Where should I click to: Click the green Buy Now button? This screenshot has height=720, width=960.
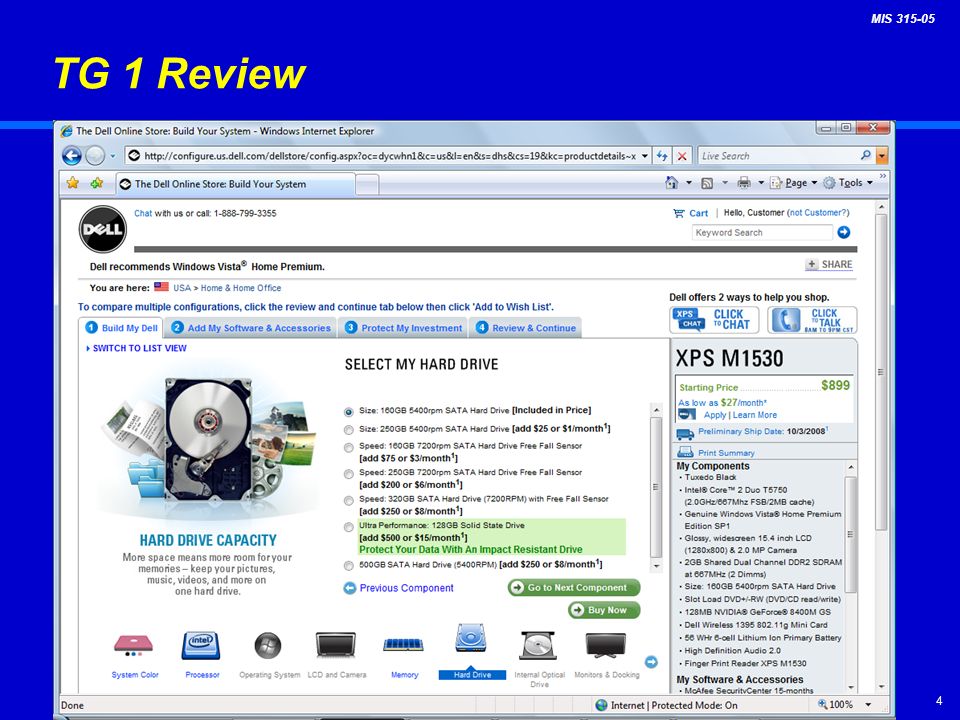[604, 610]
